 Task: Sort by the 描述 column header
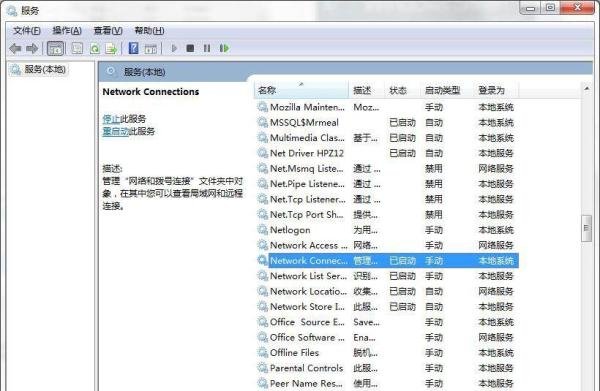[x=367, y=90]
